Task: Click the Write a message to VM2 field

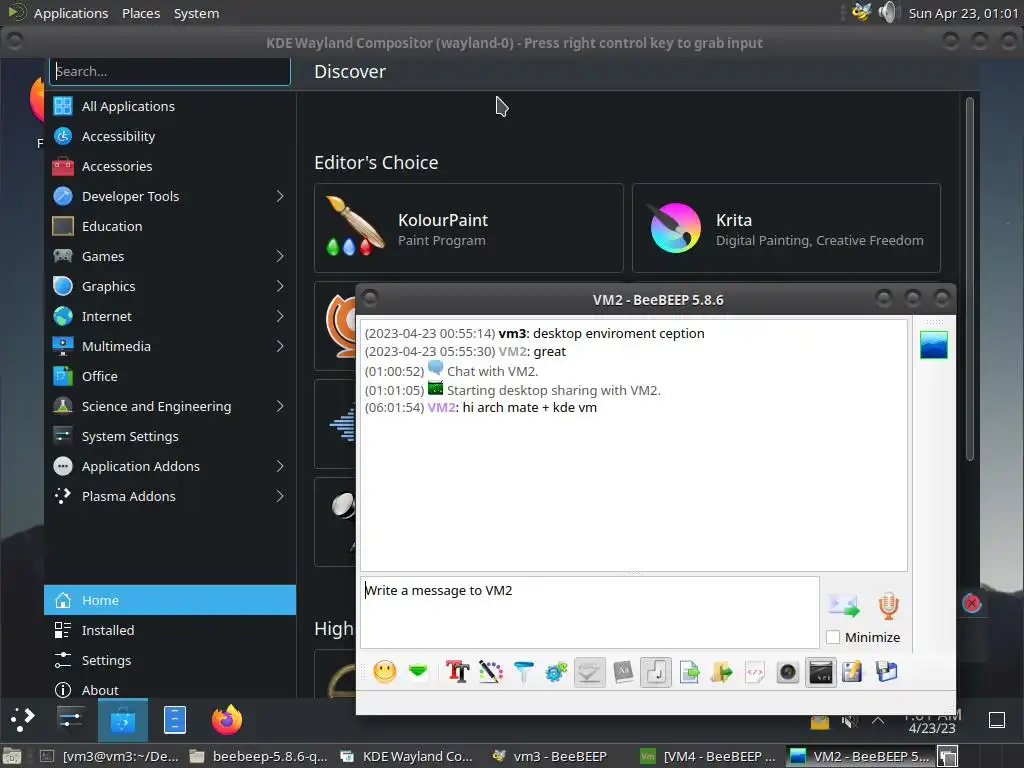Action: point(590,612)
